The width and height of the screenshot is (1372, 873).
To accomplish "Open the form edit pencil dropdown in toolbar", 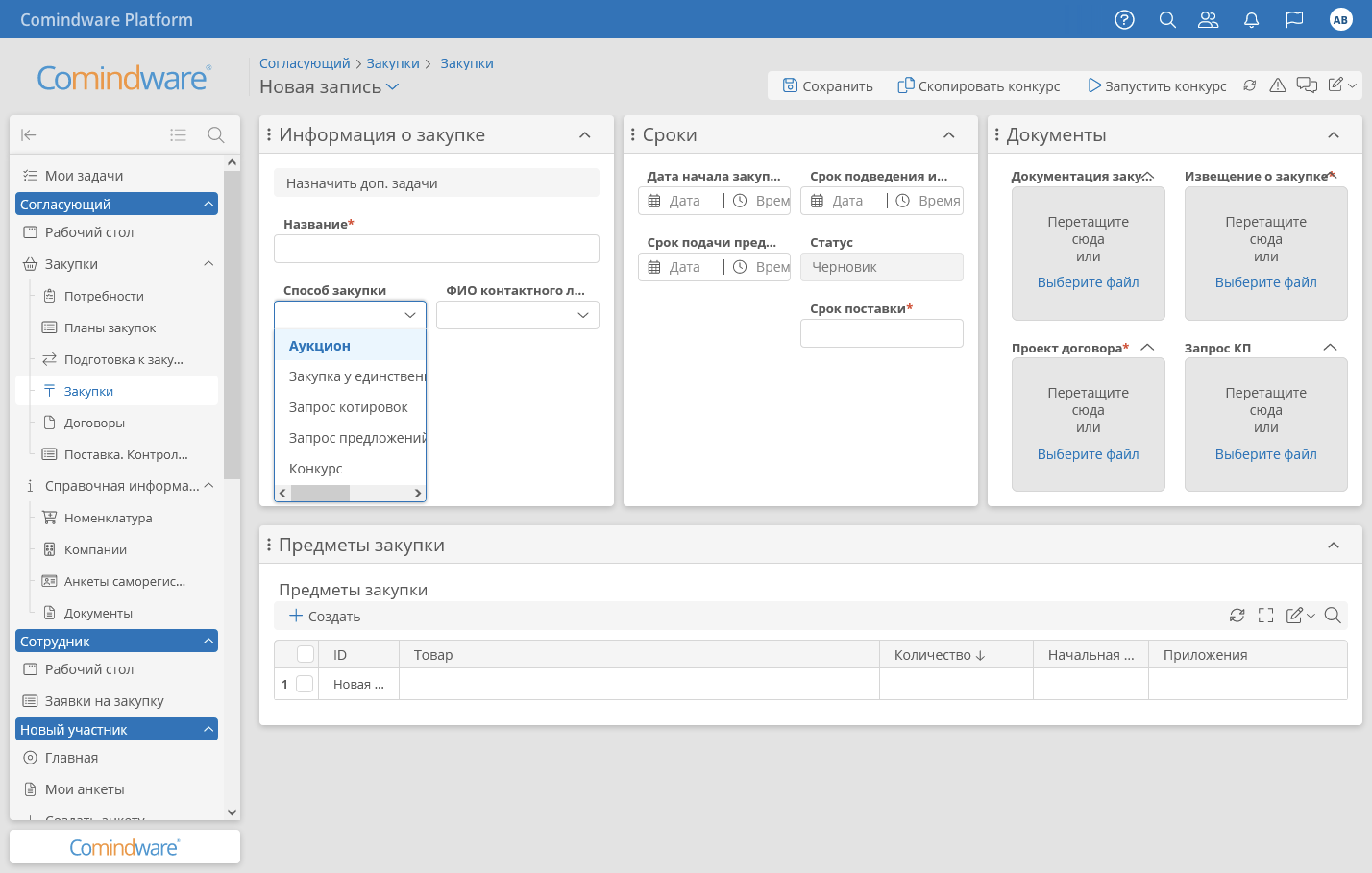I will point(1342,85).
